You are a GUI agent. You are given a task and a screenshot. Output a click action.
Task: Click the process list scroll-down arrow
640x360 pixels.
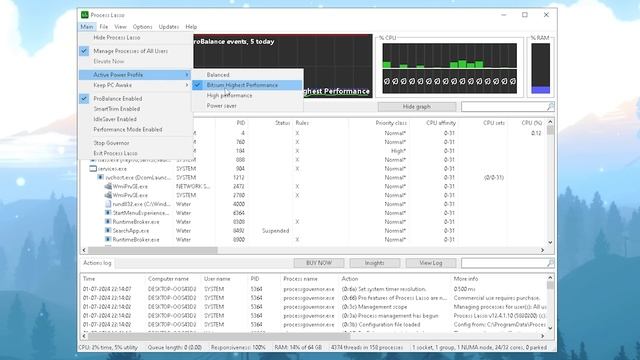(550, 242)
